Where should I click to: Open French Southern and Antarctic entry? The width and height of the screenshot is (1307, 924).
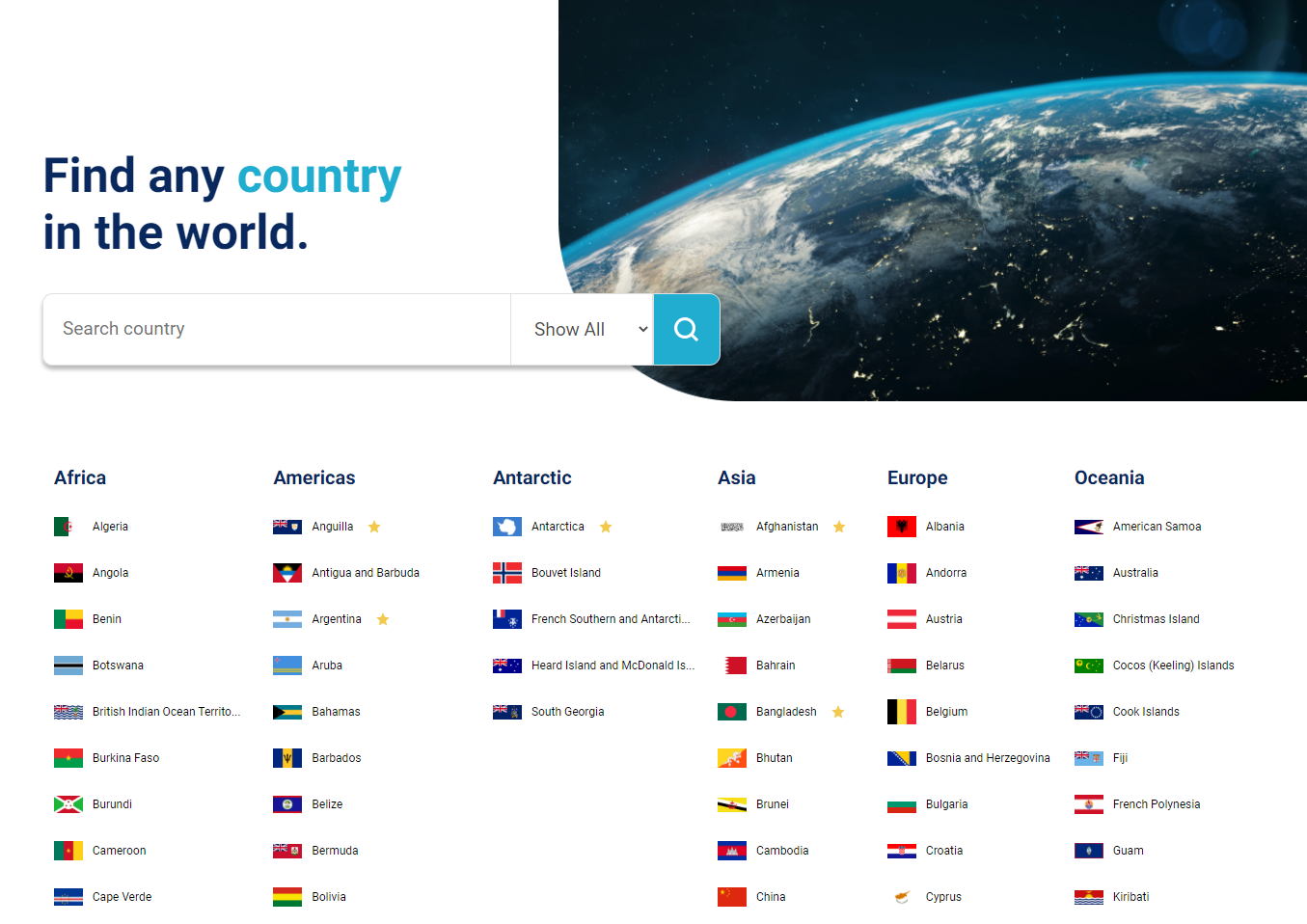(x=611, y=619)
